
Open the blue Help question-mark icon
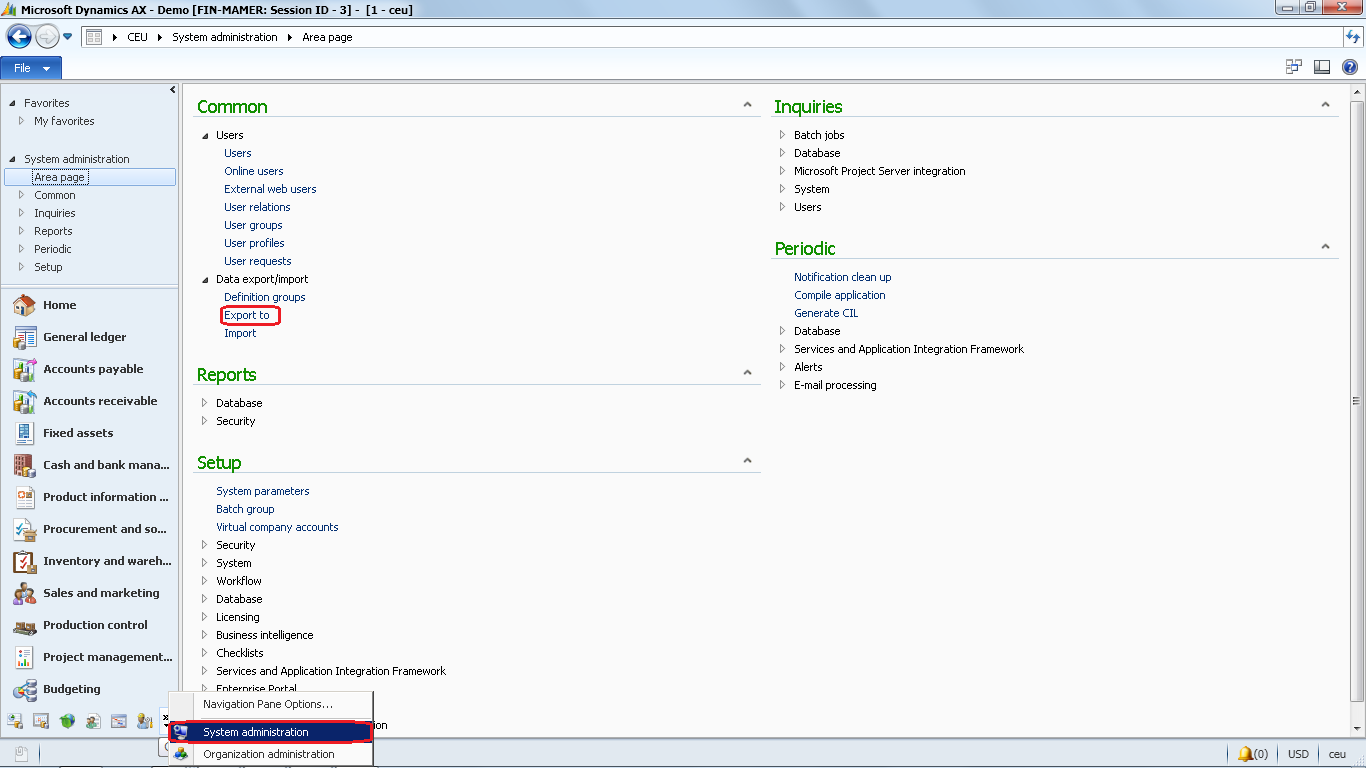[1349, 67]
